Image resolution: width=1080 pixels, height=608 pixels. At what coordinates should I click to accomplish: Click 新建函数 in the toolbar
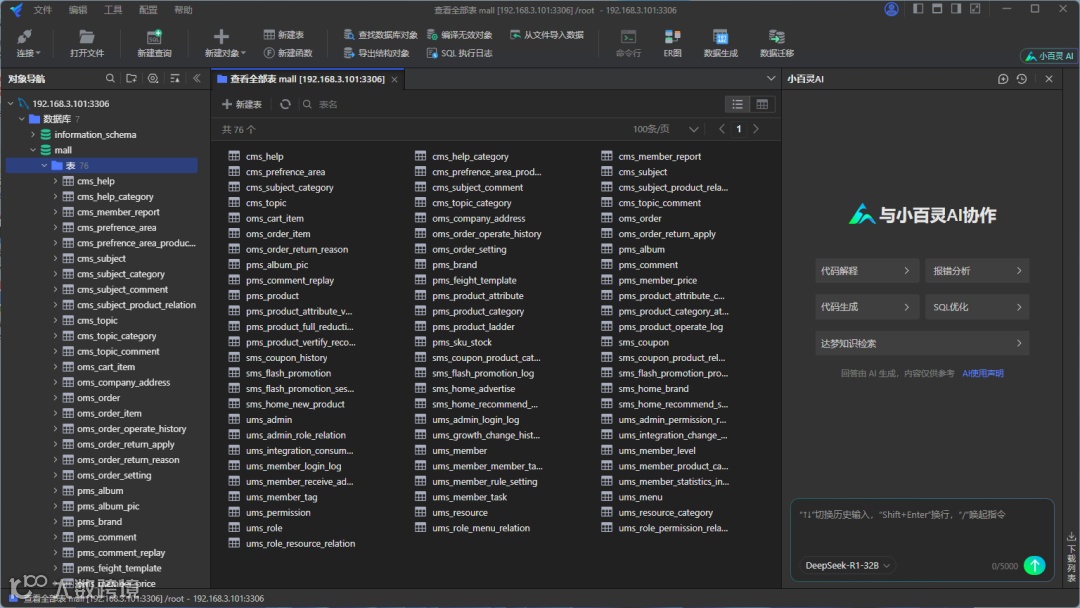pyautogui.click(x=288, y=53)
